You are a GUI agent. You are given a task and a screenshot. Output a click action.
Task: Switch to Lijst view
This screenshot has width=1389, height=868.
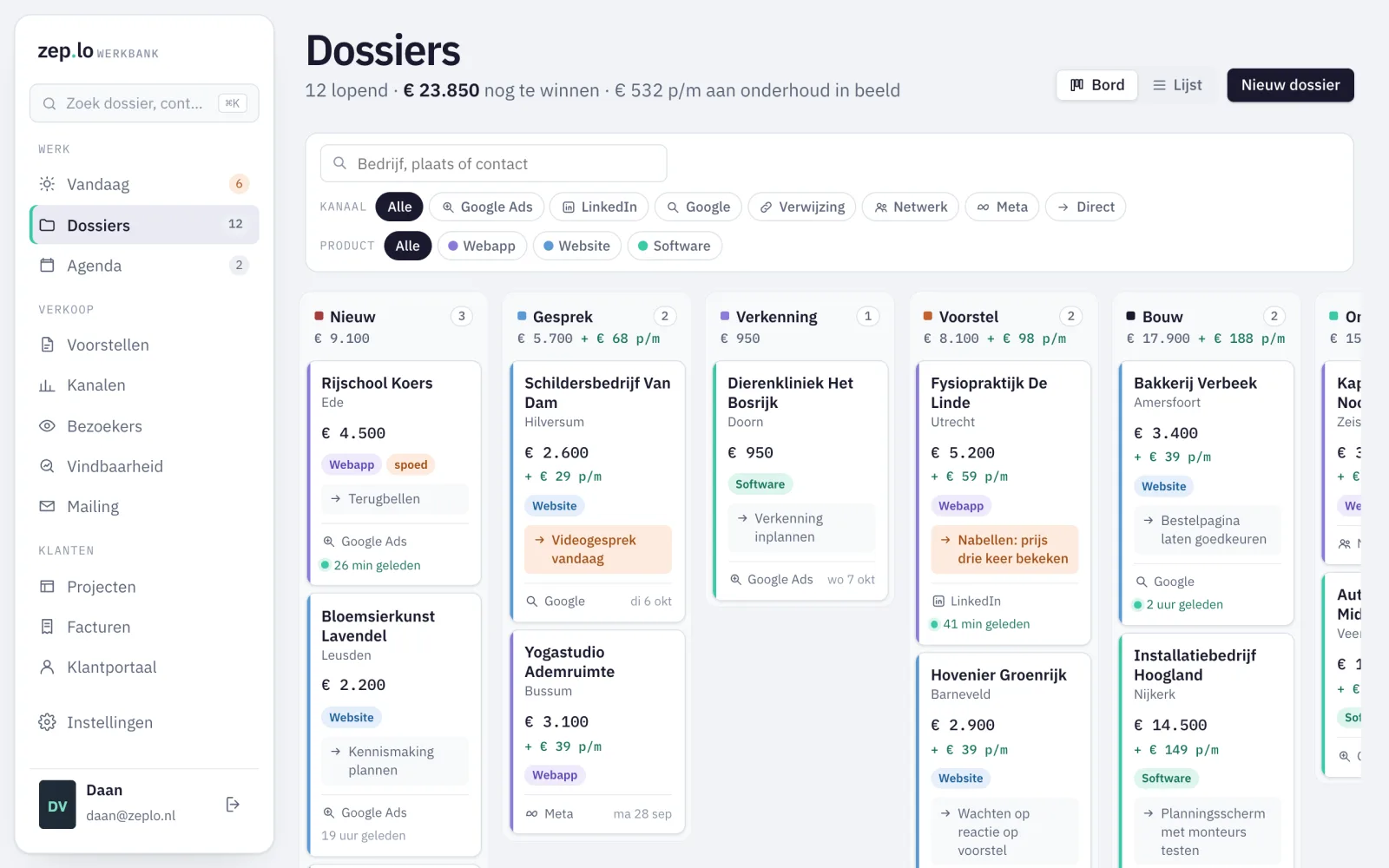click(x=1177, y=85)
